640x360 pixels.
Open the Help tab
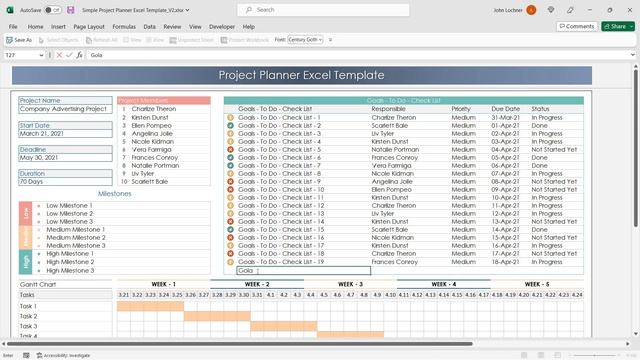[249, 27]
